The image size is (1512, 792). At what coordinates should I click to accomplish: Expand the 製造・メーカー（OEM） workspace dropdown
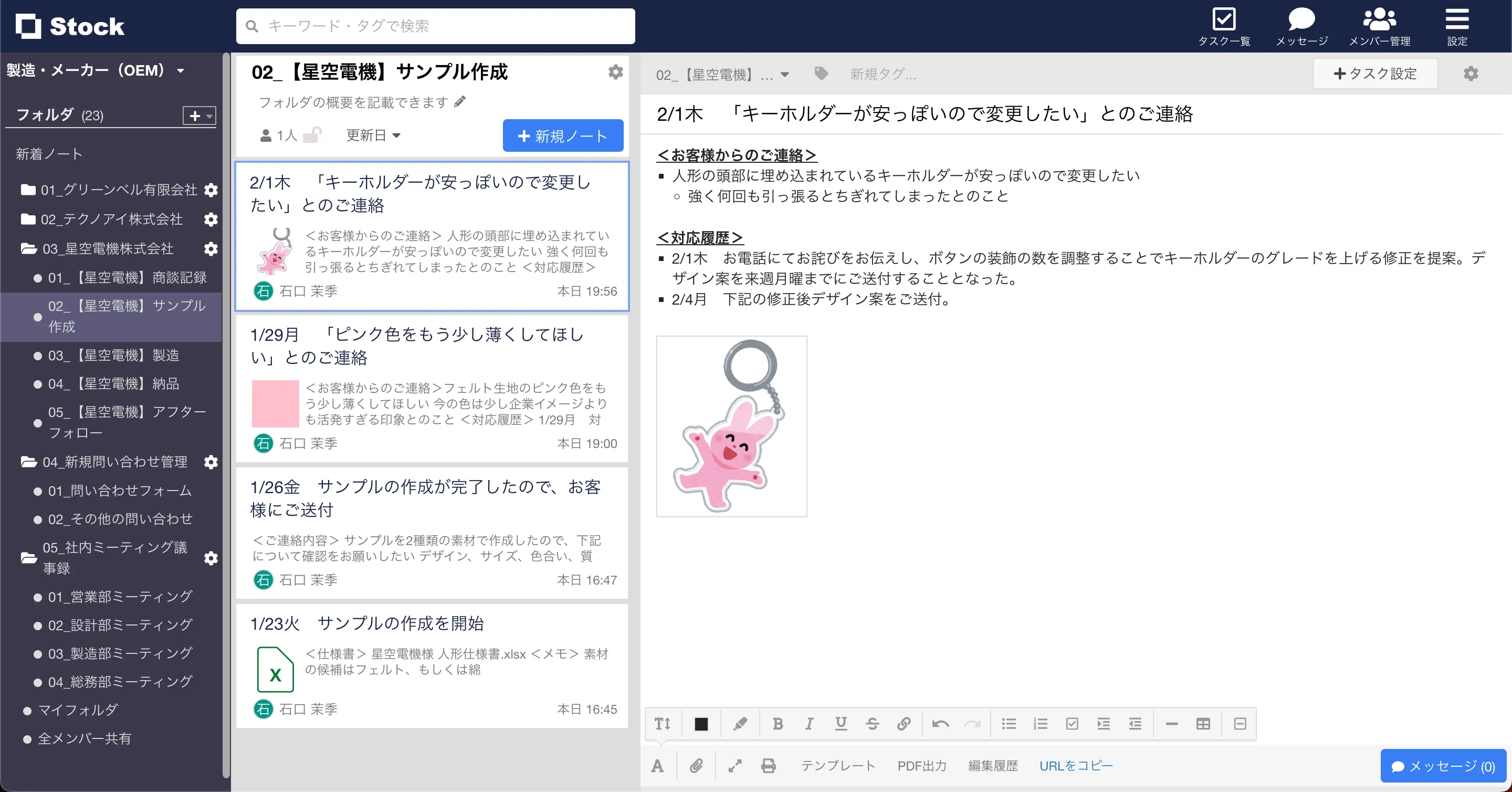pyautogui.click(x=180, y=70)
